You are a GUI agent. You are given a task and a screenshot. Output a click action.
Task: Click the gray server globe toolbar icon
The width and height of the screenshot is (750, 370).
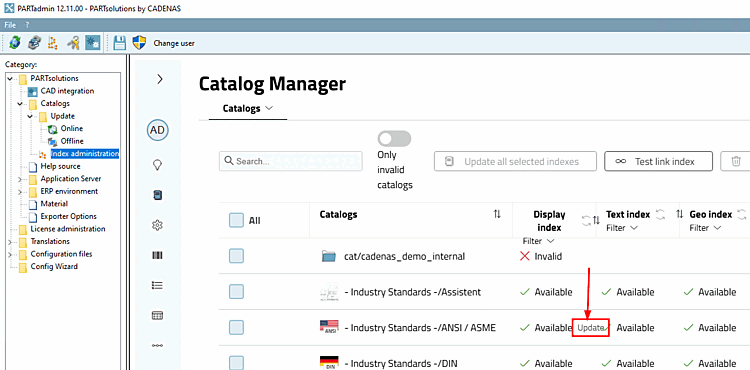(x=34, y=43)
